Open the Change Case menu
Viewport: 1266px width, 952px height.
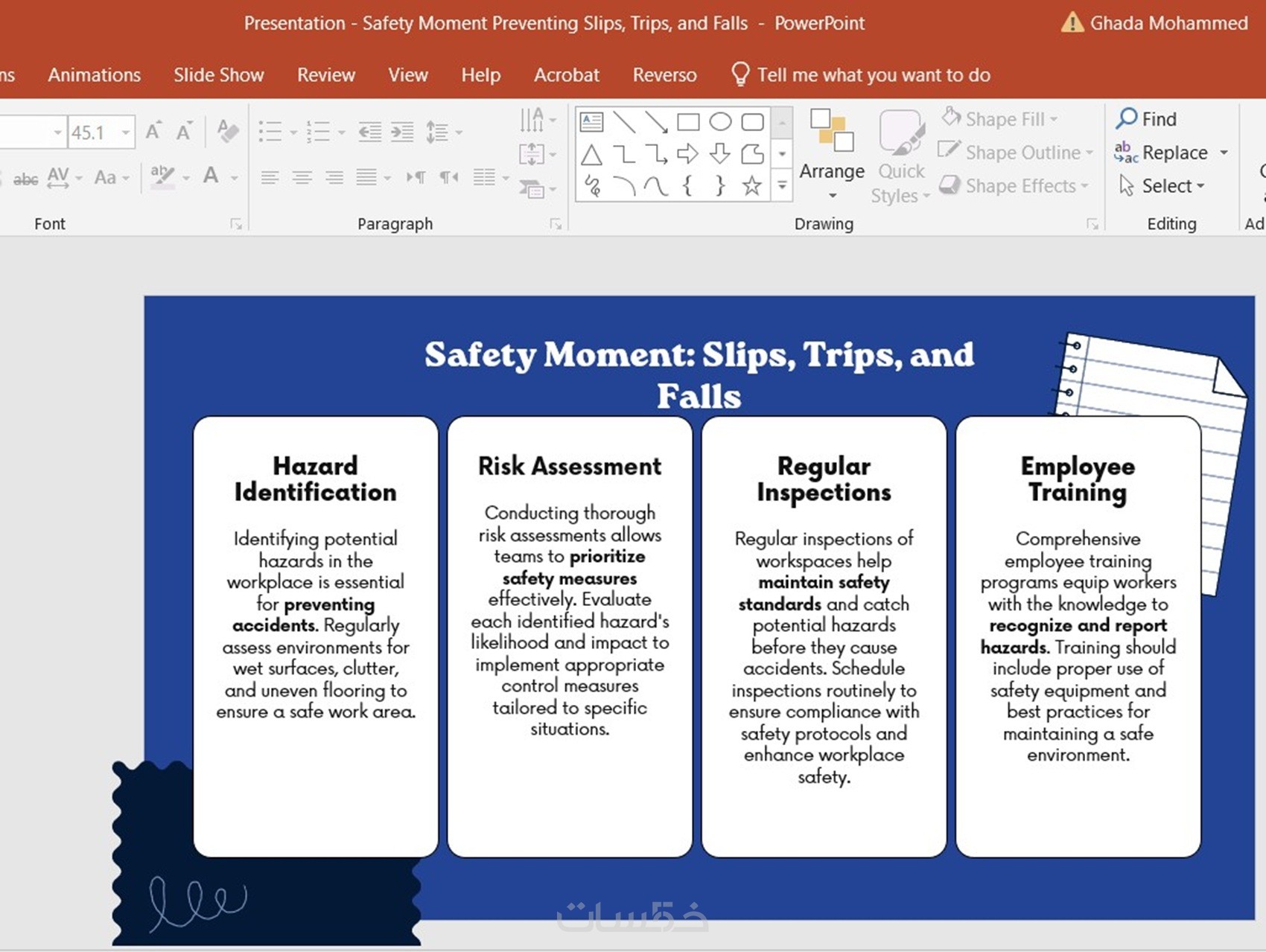point(112,177)
